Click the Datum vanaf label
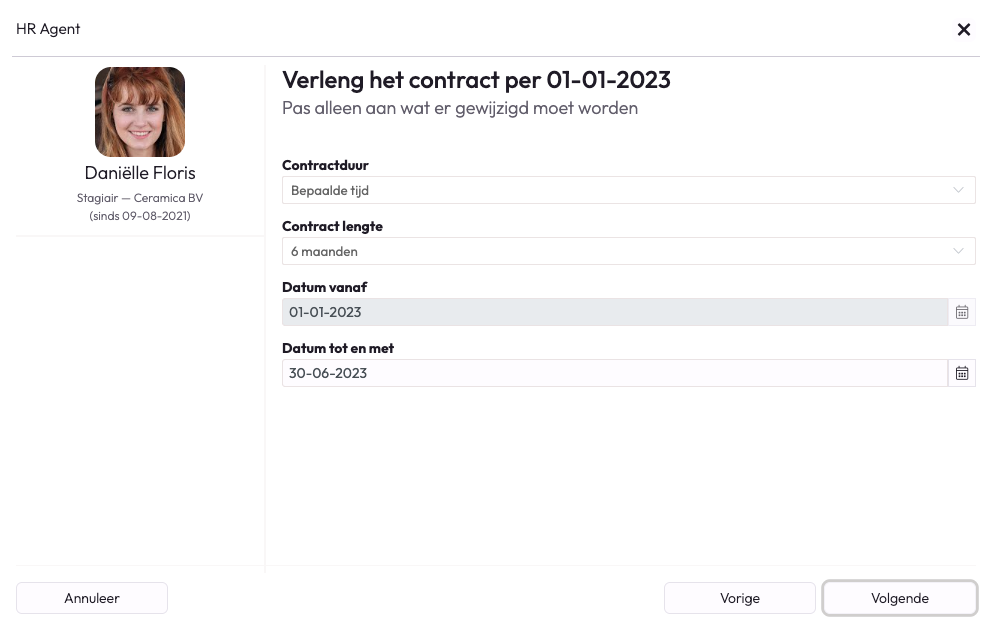This screenshot has height=643, width=991. 324,287
